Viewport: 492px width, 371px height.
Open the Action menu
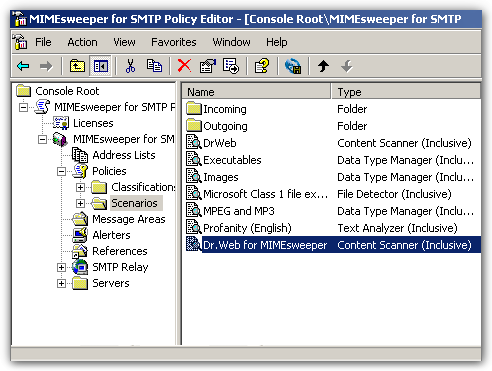click(82, 42)
